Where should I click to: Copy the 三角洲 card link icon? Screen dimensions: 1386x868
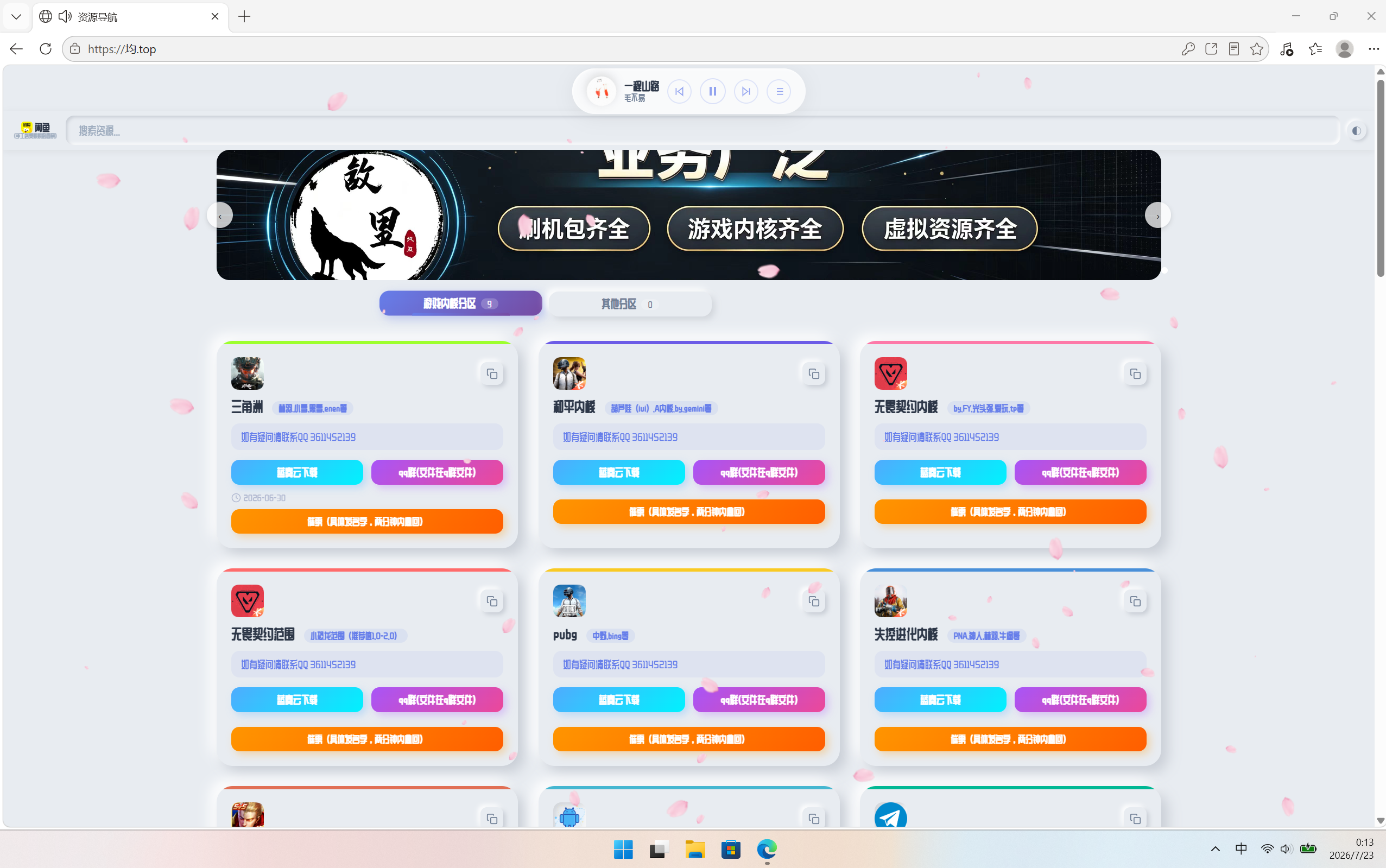click(x=492, y=373)
